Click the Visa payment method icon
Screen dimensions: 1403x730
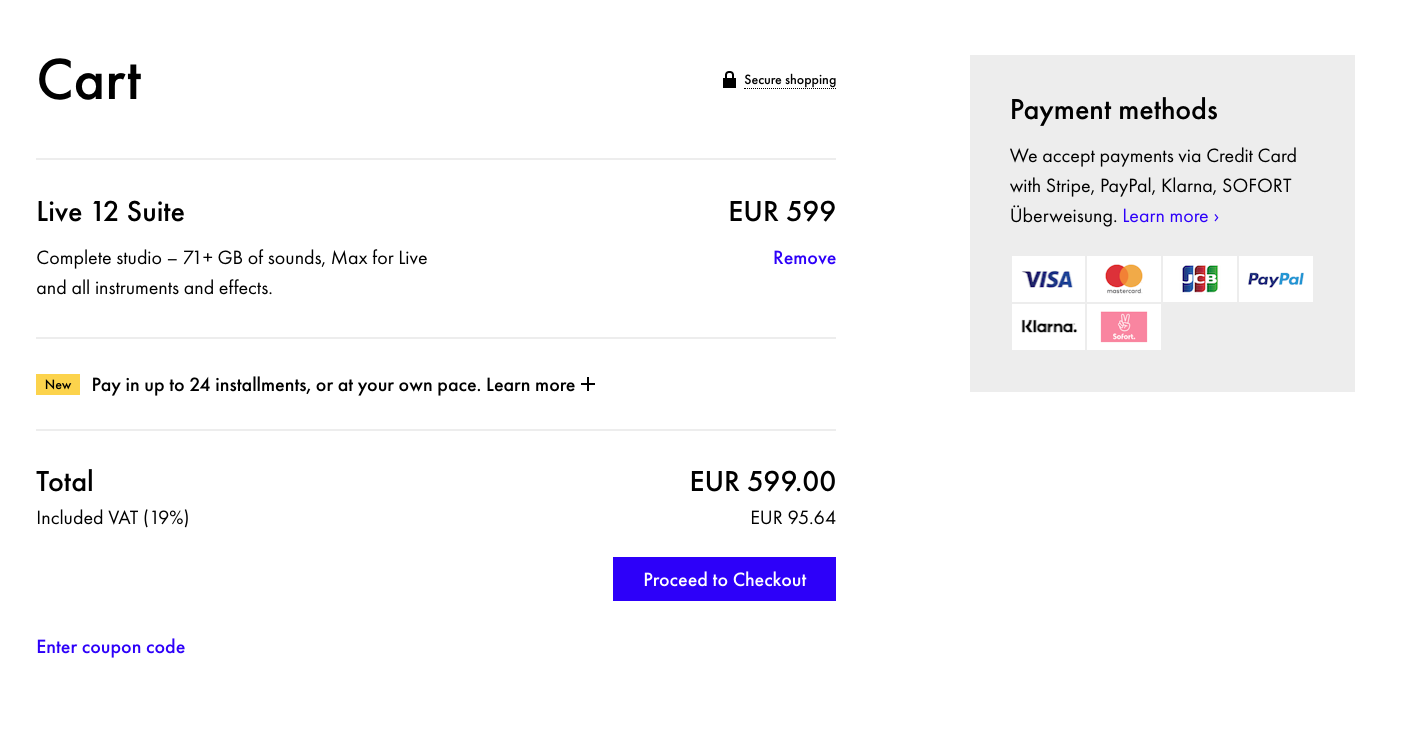1048,279
